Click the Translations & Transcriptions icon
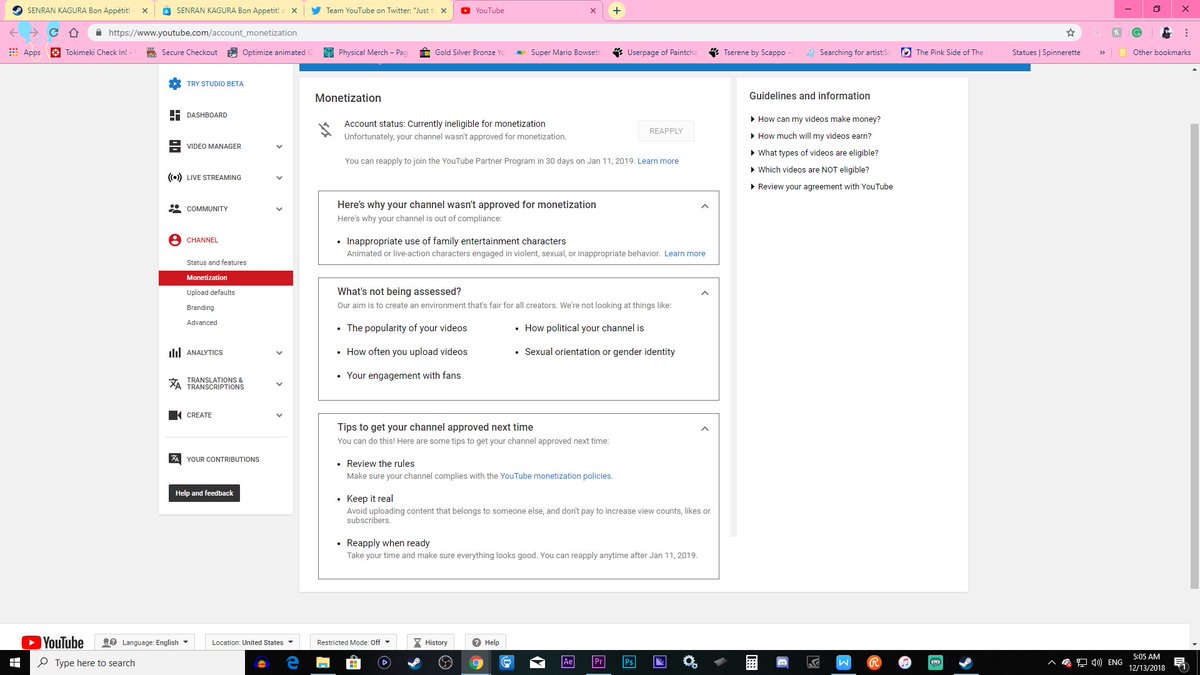 (175, 384)
